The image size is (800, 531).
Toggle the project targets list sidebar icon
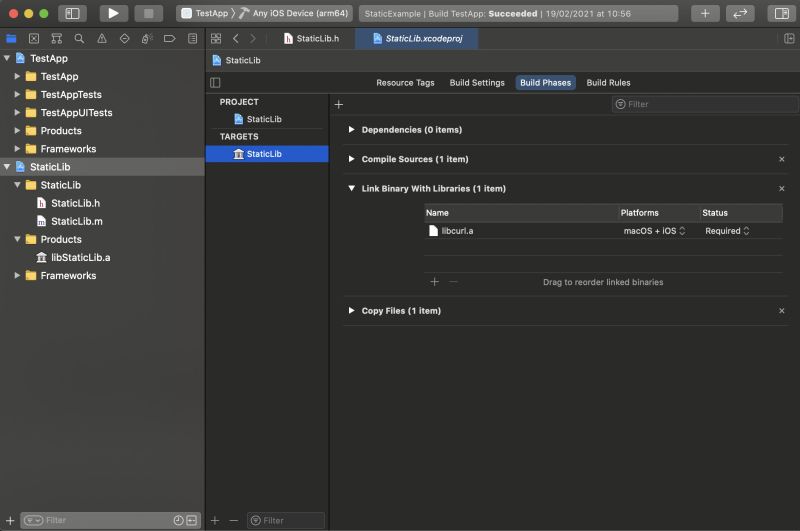[215, 83]
